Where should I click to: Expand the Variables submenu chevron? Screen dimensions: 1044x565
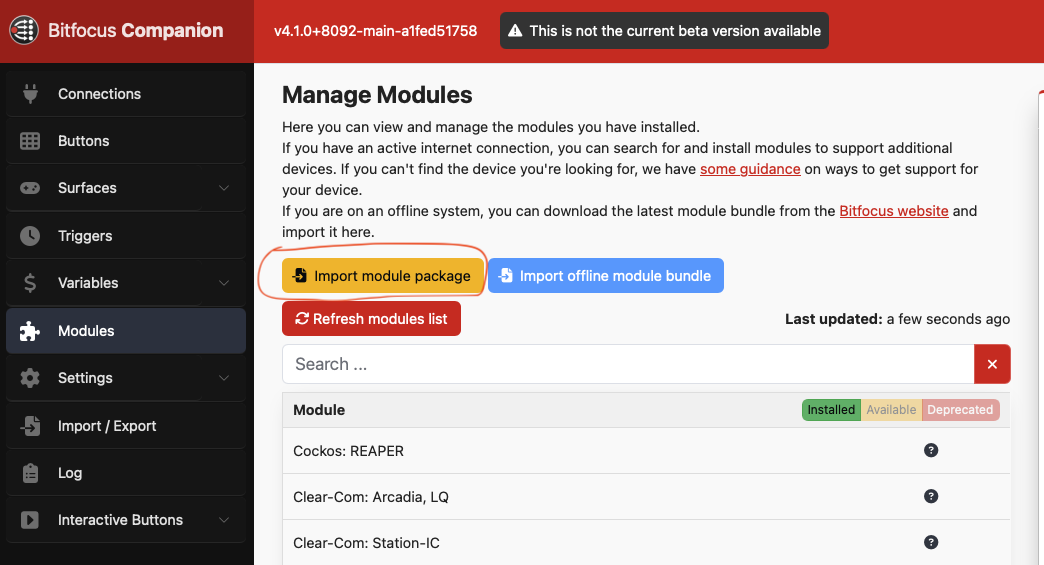tap(224, 283)
